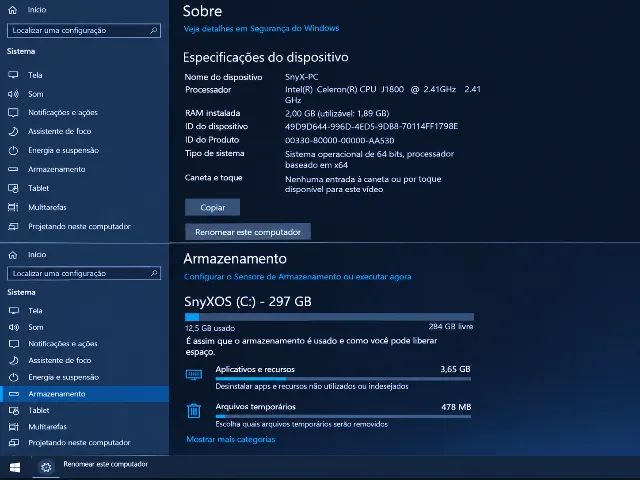Click the 478 MB size value

tap(456, 407)
